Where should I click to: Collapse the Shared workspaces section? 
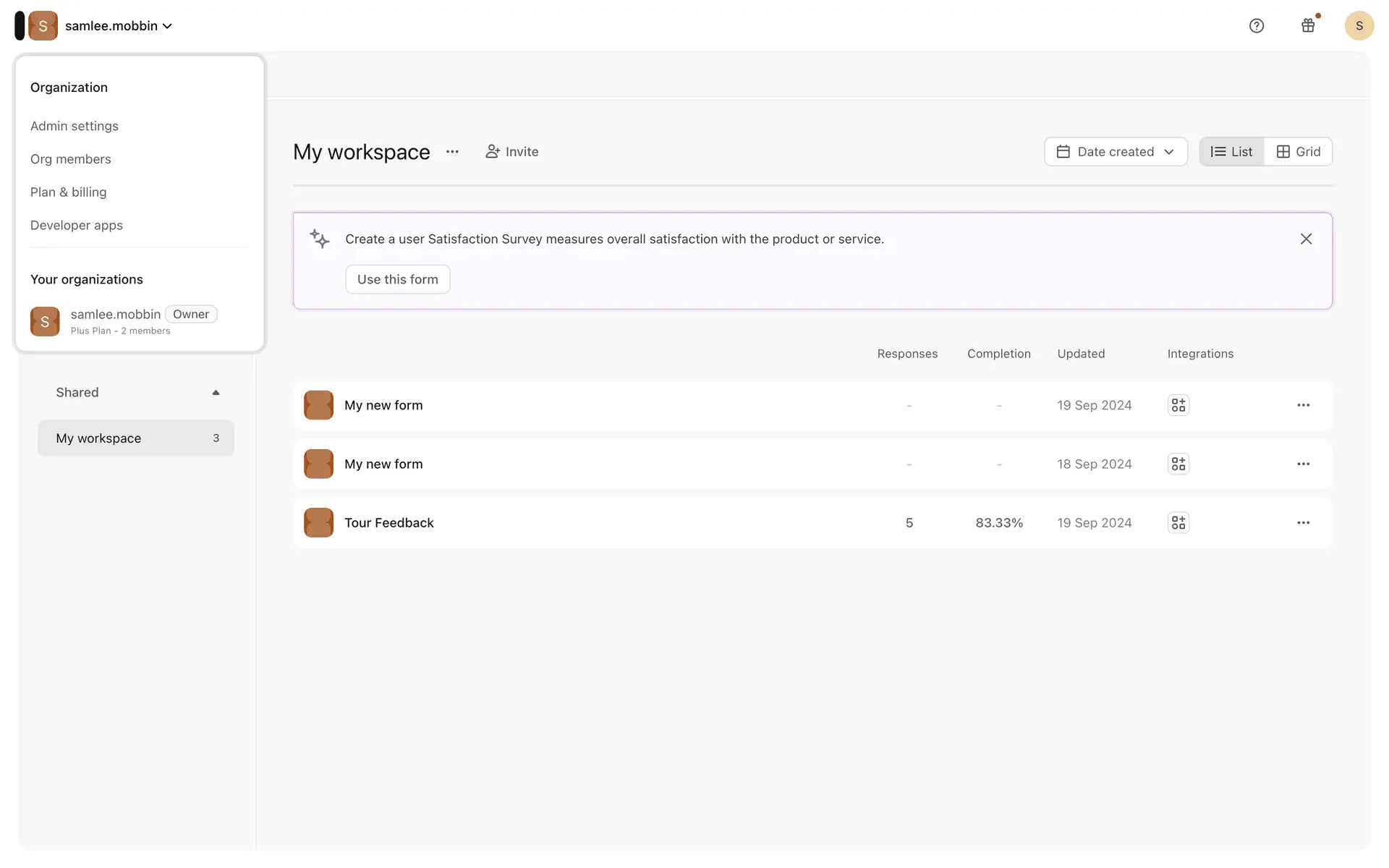[x=216, y=393]
